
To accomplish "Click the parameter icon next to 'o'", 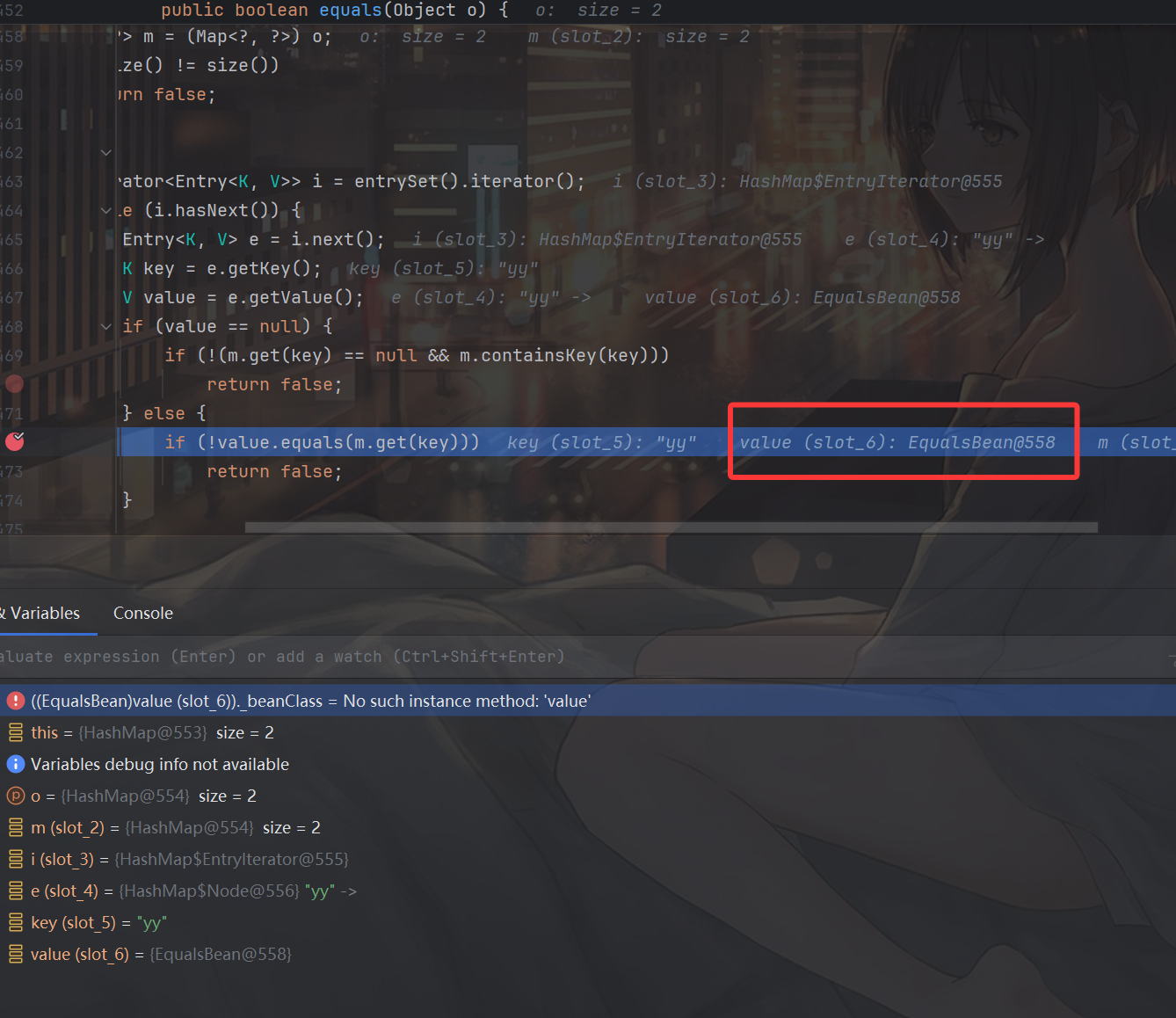I will pos(16,796).
